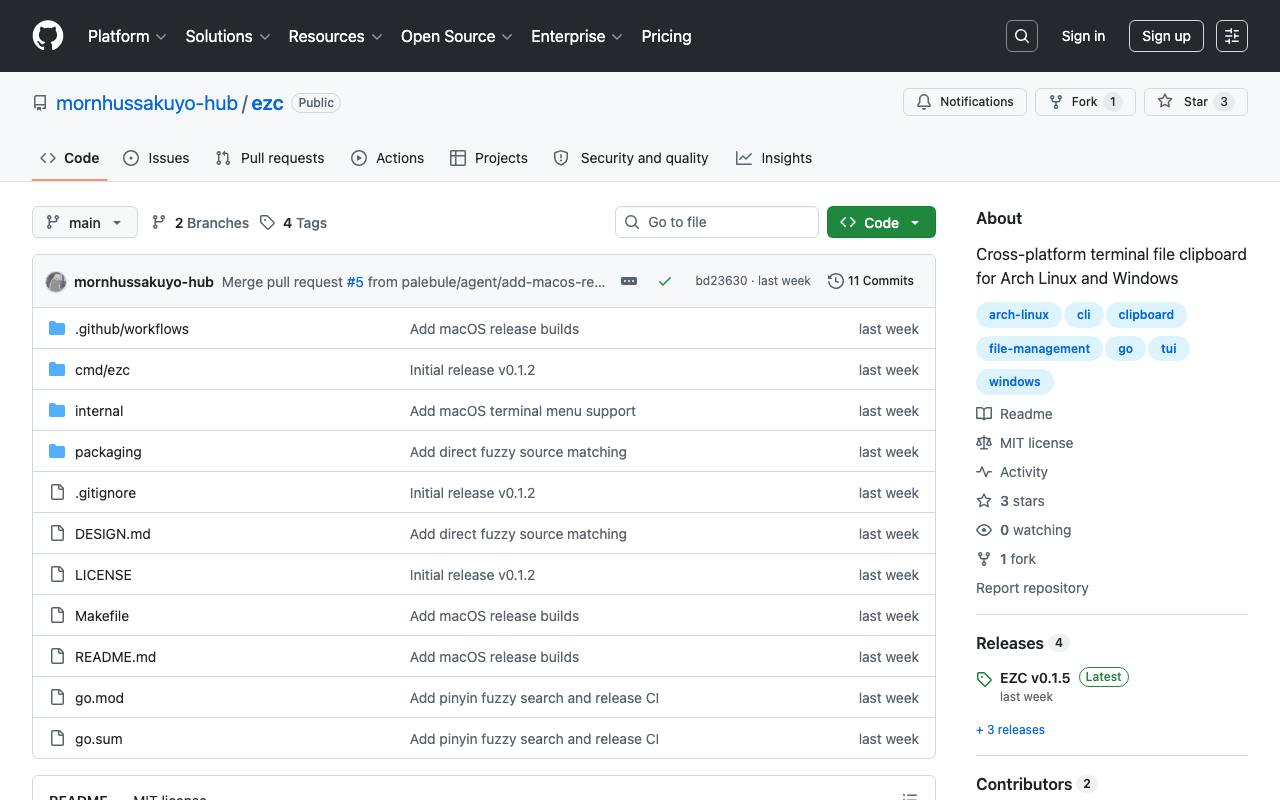The height and width of the screenshot is (800, 1280).
Task: View the commit status check mark
Action: tap(665, 281)
